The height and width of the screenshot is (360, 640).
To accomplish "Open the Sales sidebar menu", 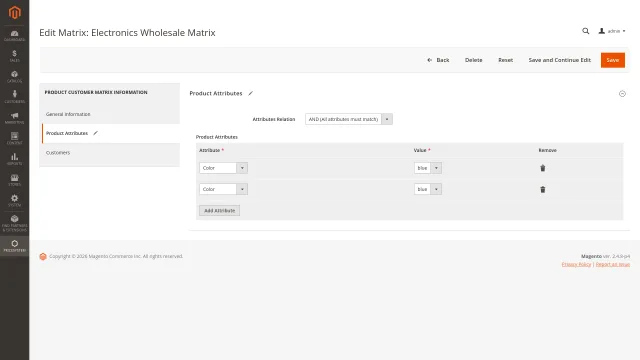I will [x=14, y=56].
